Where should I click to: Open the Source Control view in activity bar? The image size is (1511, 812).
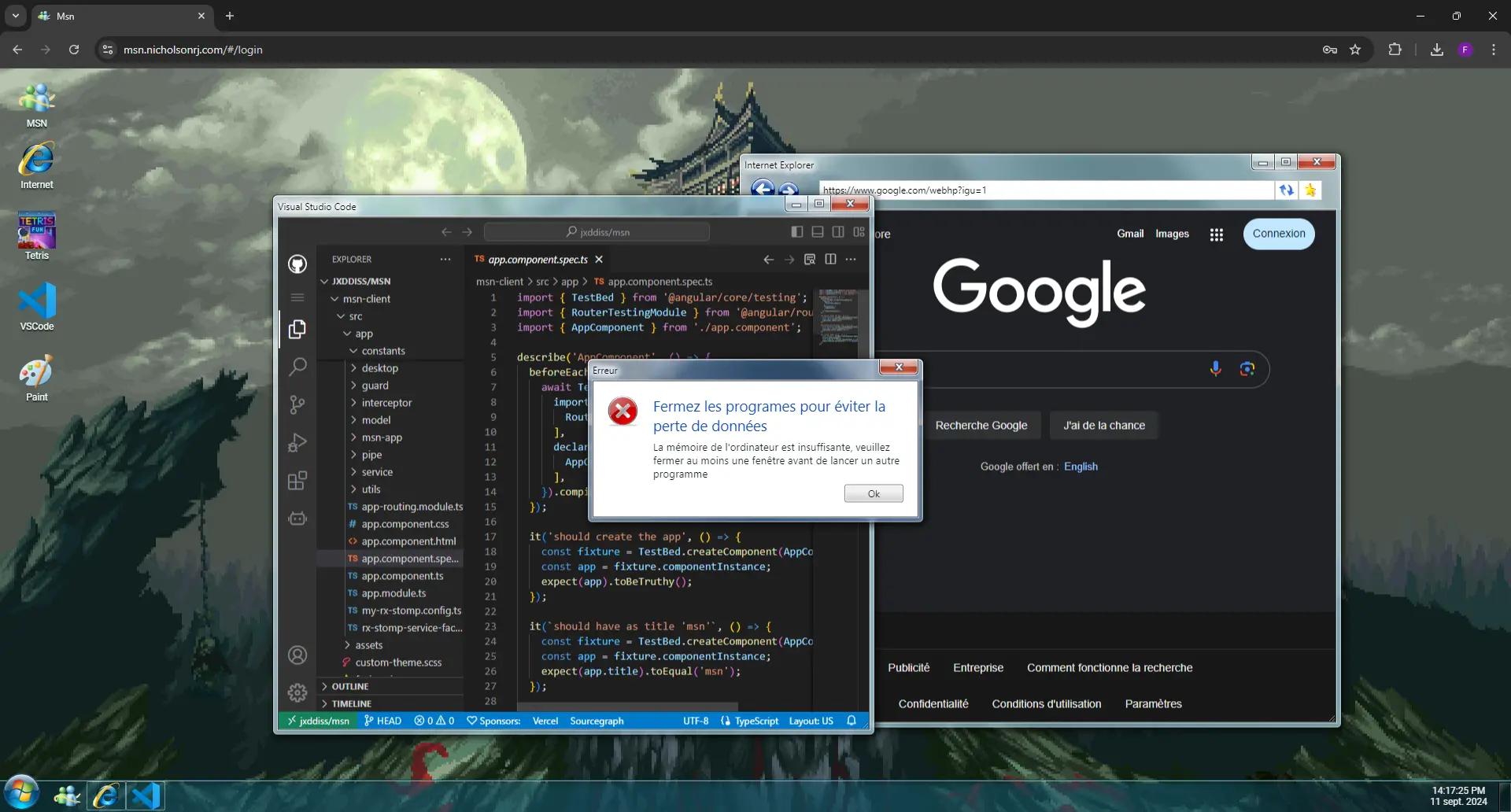(x=297, y=404)
